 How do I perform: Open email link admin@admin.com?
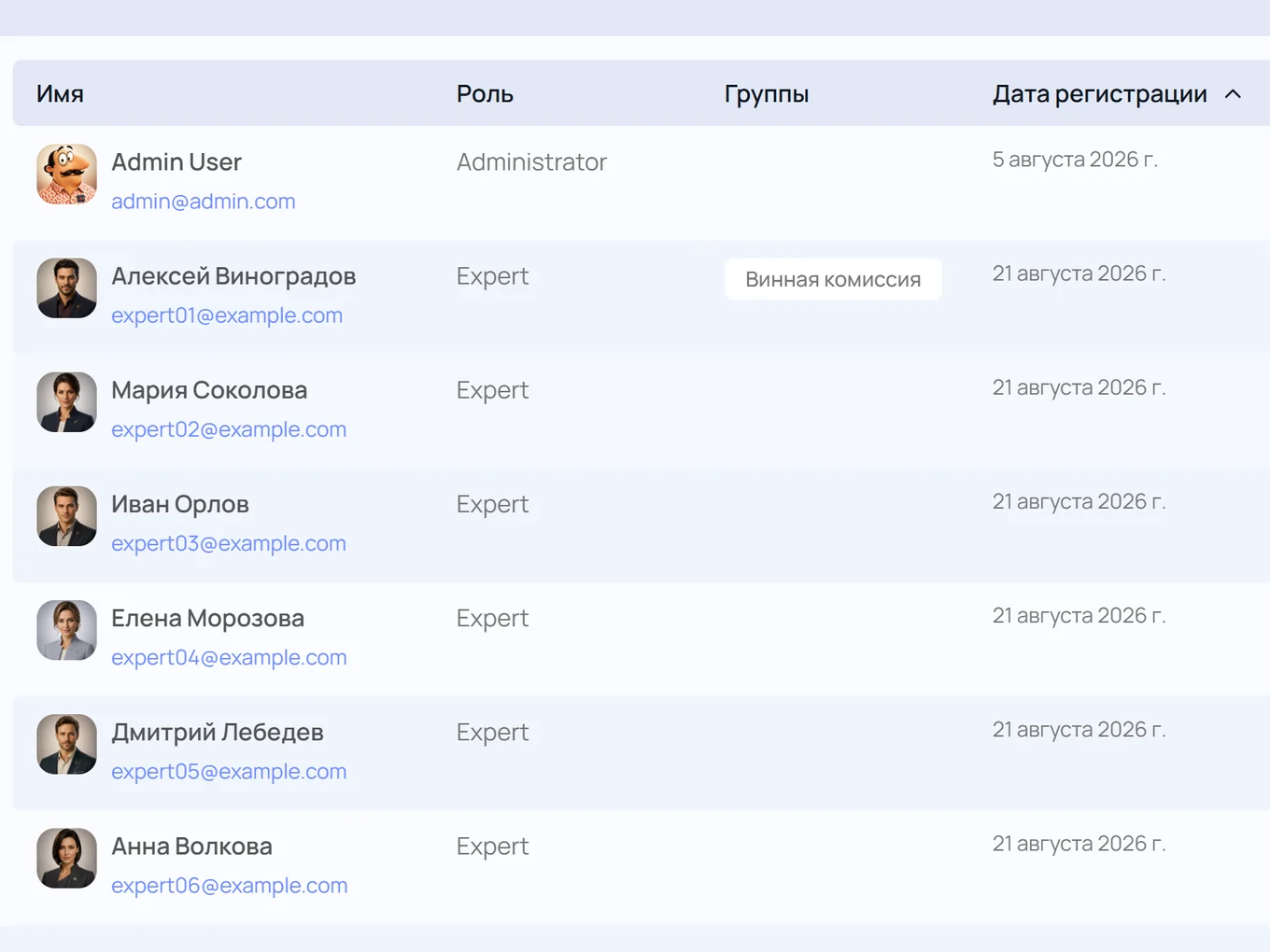tap(204, 202)
